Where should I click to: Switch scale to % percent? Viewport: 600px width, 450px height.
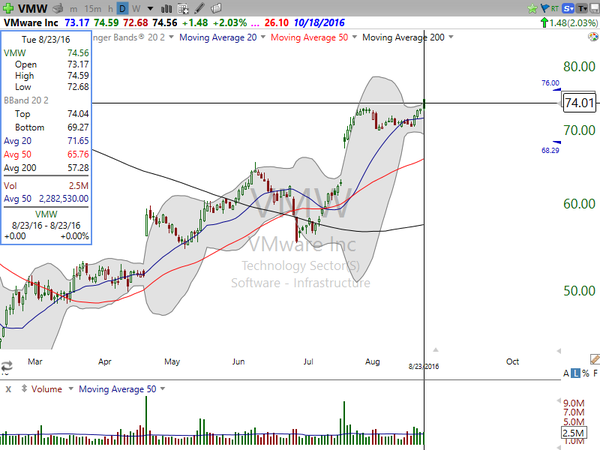pos(585,373)
